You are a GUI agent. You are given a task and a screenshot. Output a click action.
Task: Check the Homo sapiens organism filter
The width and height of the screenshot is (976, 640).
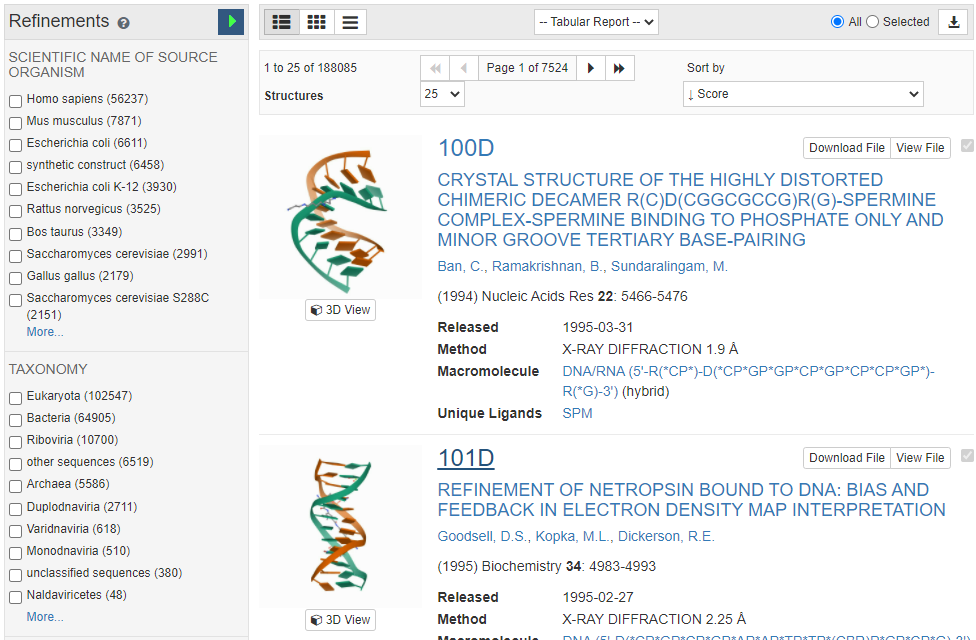(16, 100)
